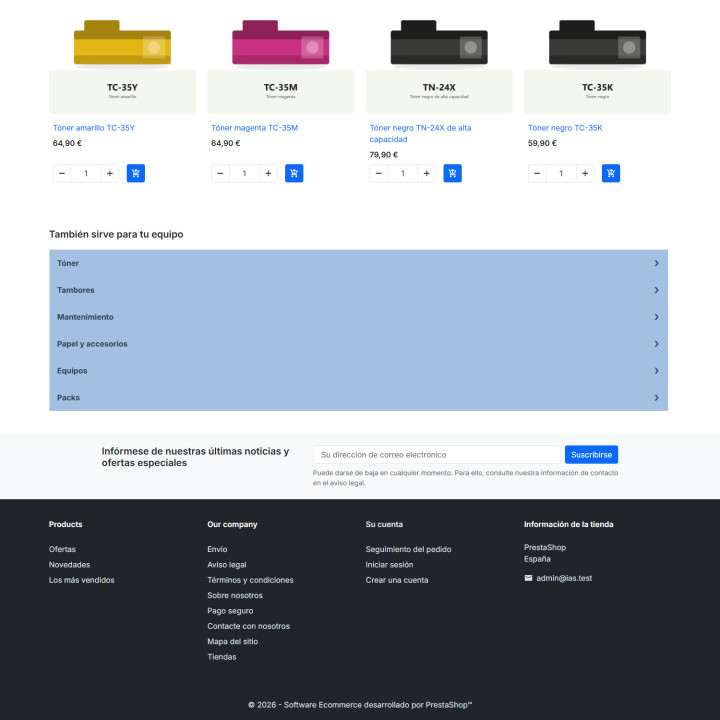Screen dimensions: 720x720
Task: Add Tóner magenta TC-35M to cart
Action: click(294, 173)
